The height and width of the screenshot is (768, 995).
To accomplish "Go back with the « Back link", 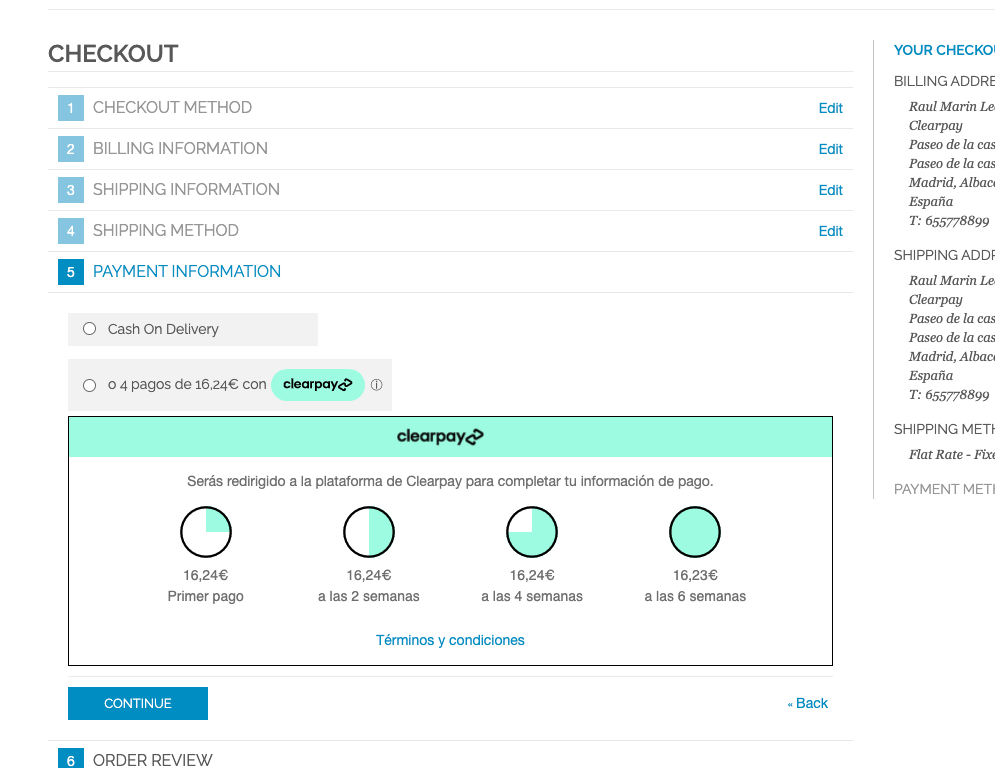I will tap(807, 703).
